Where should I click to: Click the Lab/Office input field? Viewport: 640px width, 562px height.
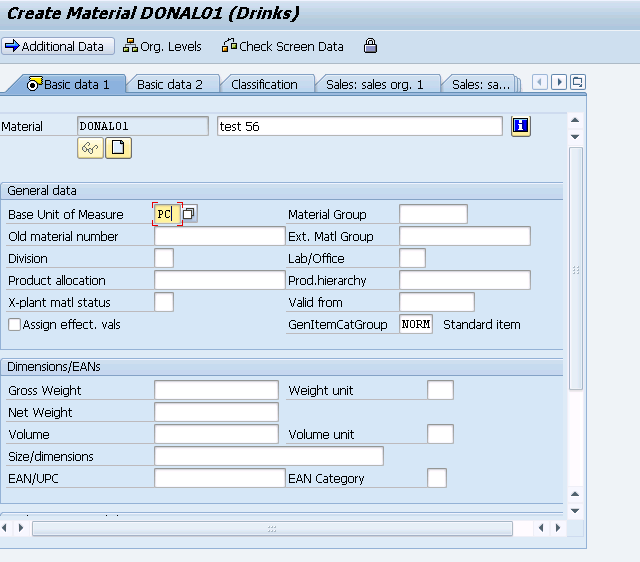(412, 258)
